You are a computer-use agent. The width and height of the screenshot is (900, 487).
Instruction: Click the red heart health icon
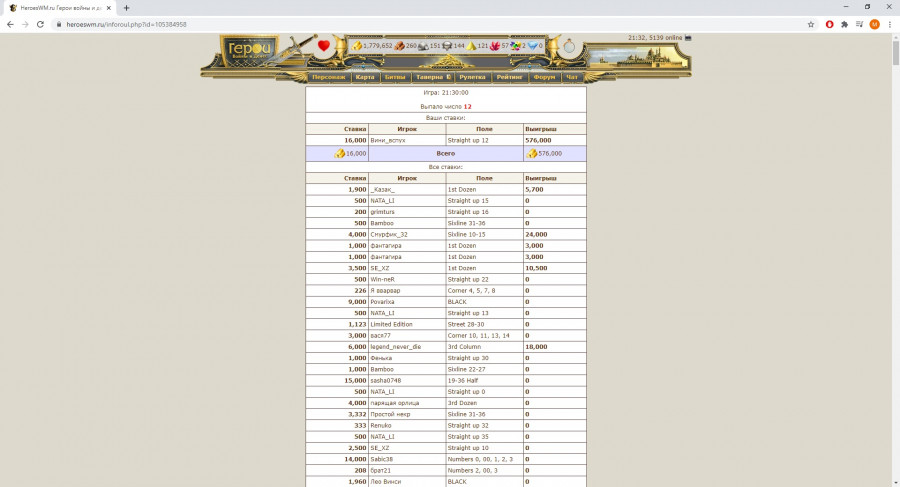[x=324, y=45]
